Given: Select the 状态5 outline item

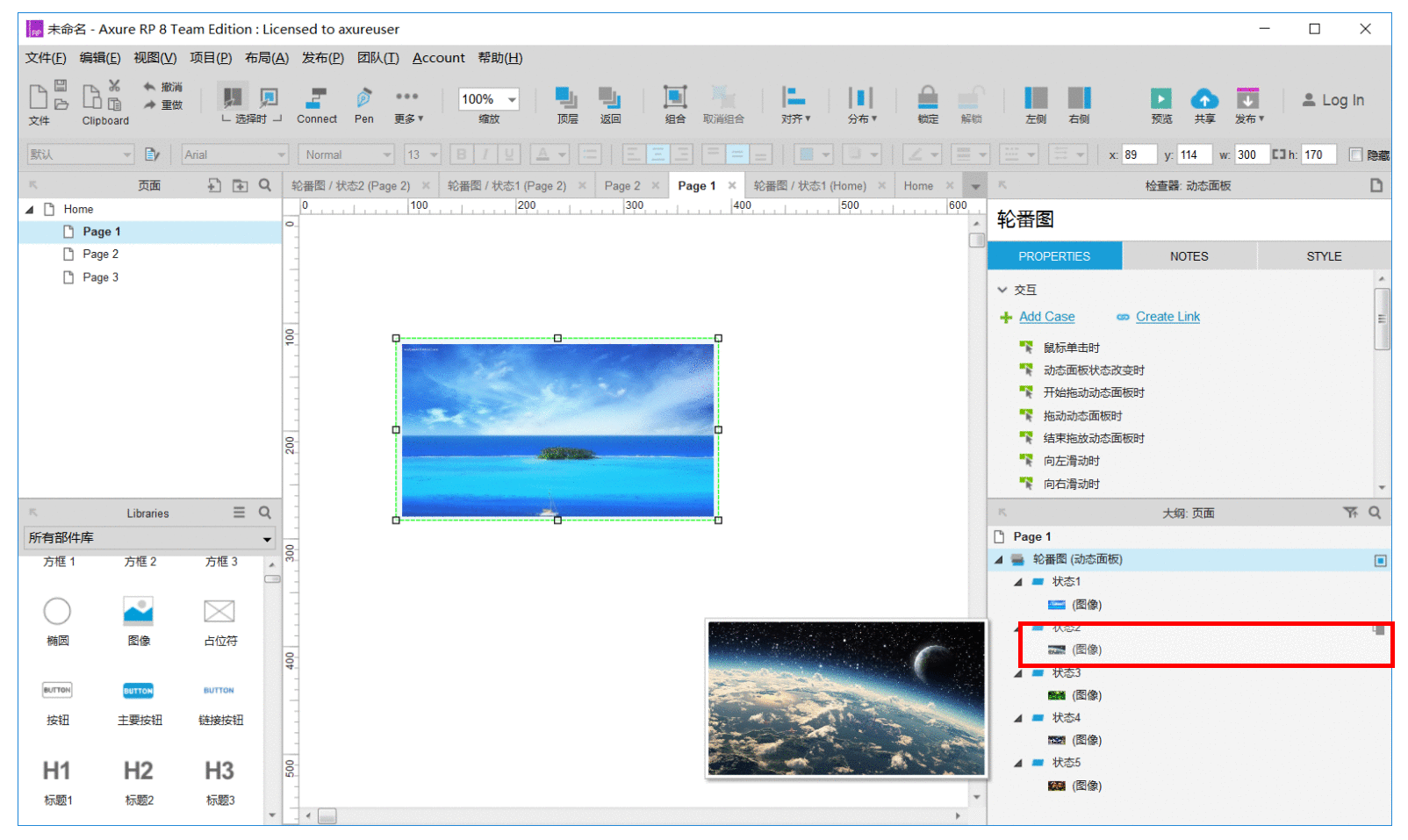Looking at the screenshot, I should tap(1066, 763).
